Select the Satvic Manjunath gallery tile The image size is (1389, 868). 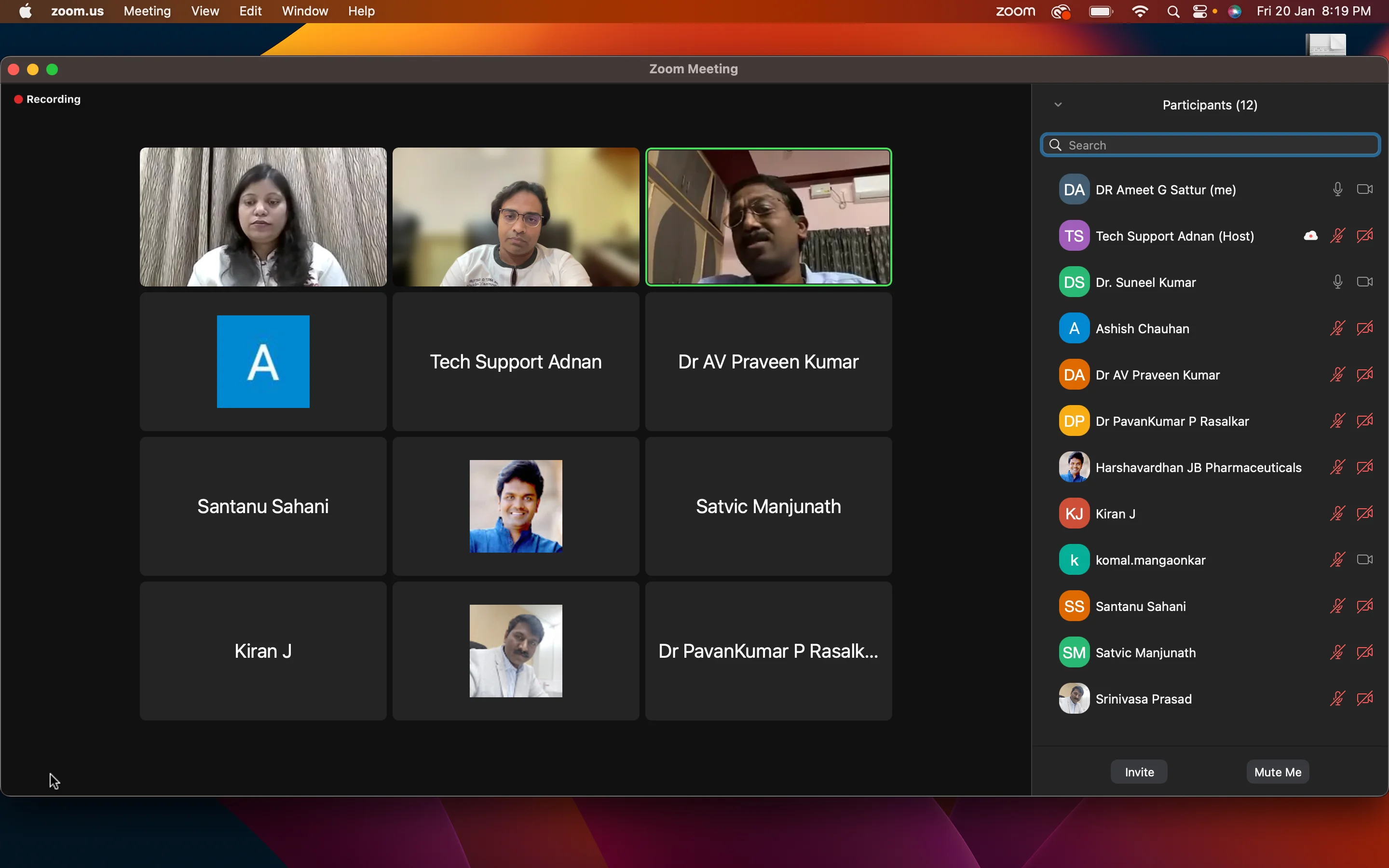coord(769,506)
